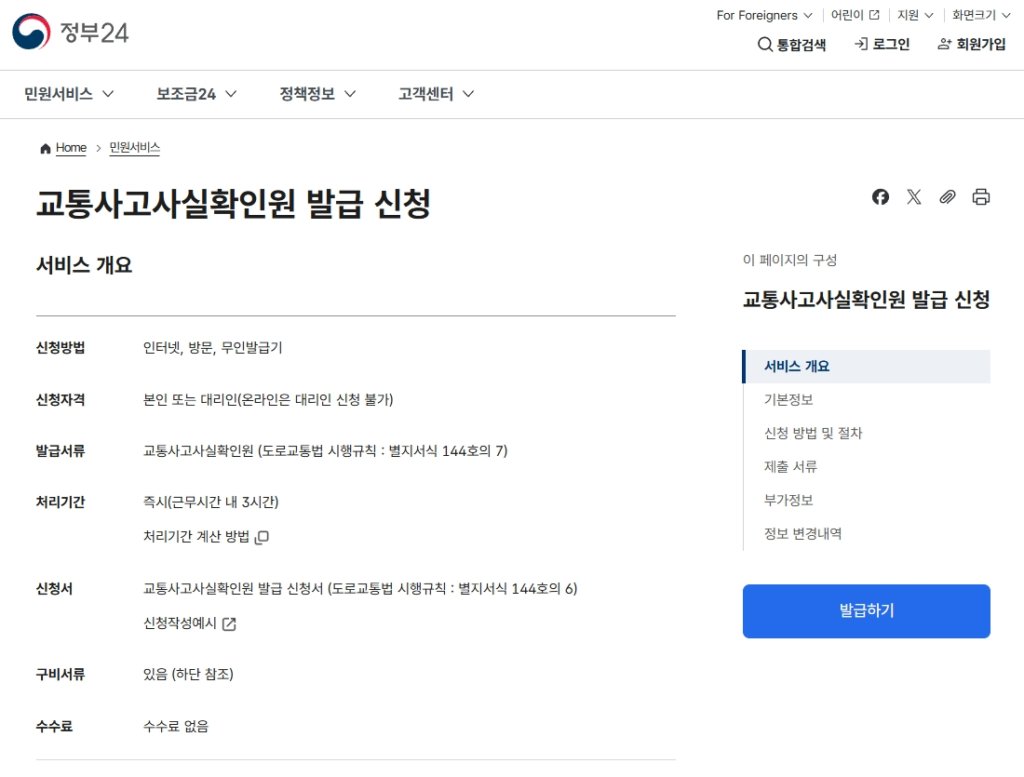Image resolution: width=1024 pixels, height=777 pixels.
Task: Click the 발급서류 row value text
Action: (x=325, y=451)
